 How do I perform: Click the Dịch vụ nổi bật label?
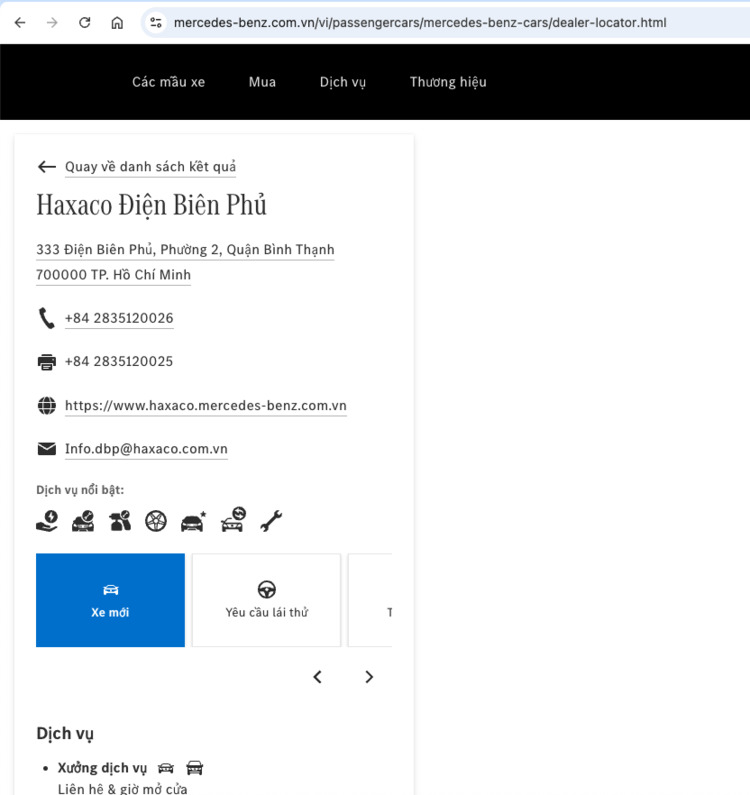pyautogui.click(x=80, y=490)
